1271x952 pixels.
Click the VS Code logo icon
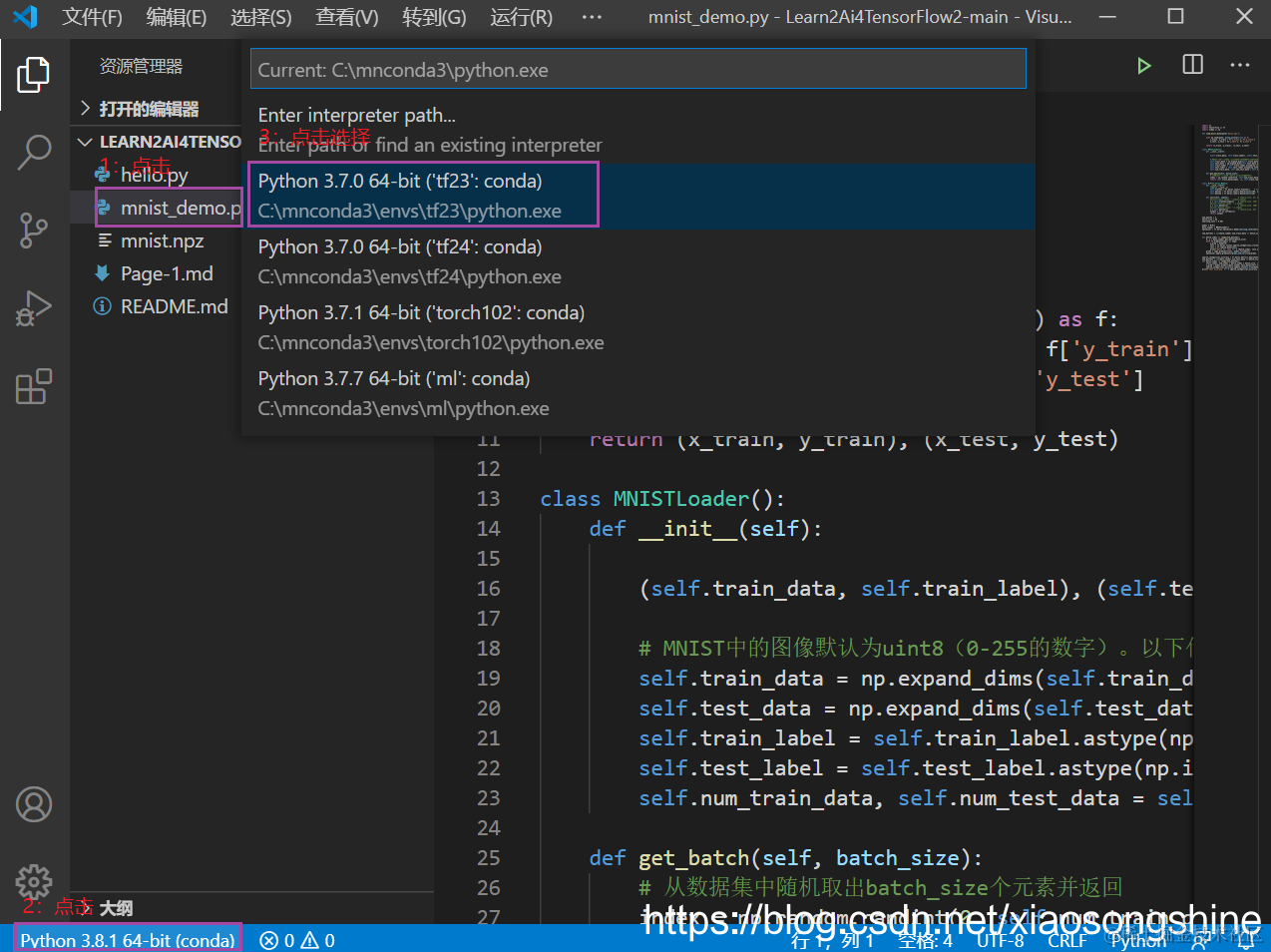click(x=25, y=17)
